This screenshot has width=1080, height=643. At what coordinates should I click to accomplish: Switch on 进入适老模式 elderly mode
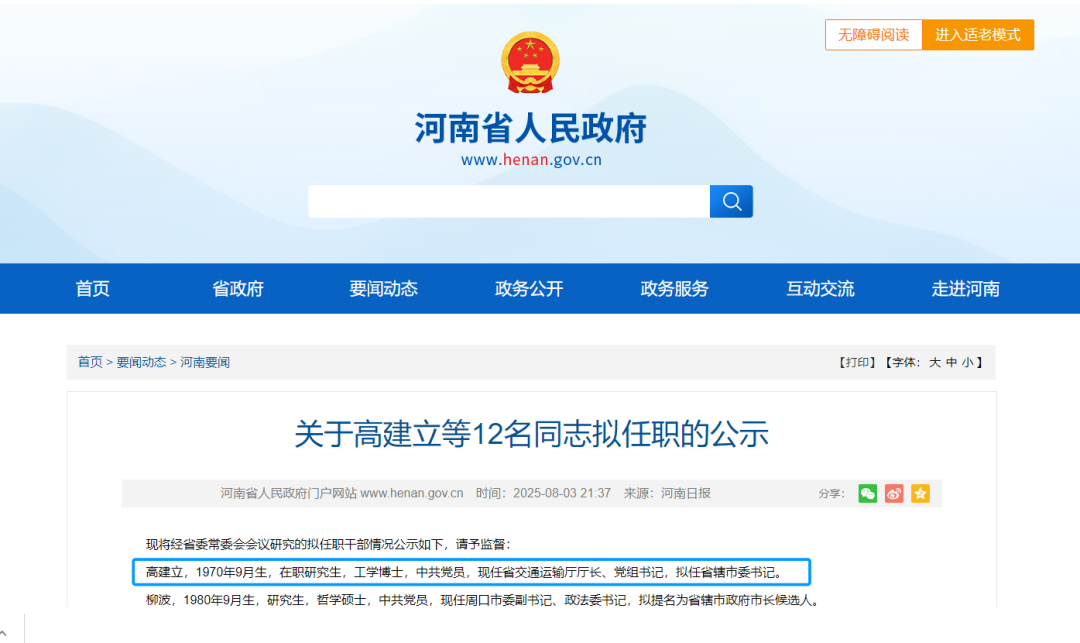977,35
